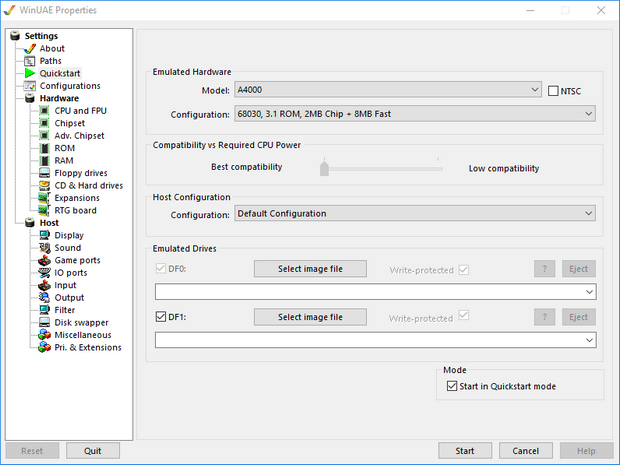This screenshot has height=465, width=620.
Task: Click Select image file for DF1
Action: (310, 317)
